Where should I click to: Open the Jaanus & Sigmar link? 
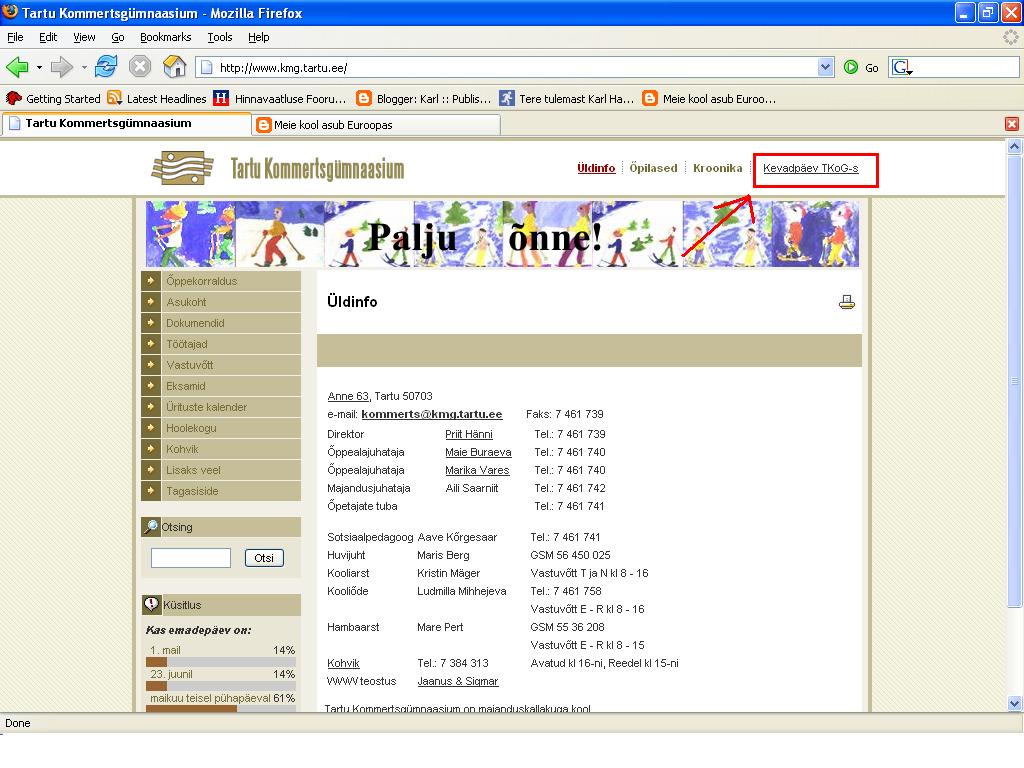pyautogui.click(x=458, y=681)
